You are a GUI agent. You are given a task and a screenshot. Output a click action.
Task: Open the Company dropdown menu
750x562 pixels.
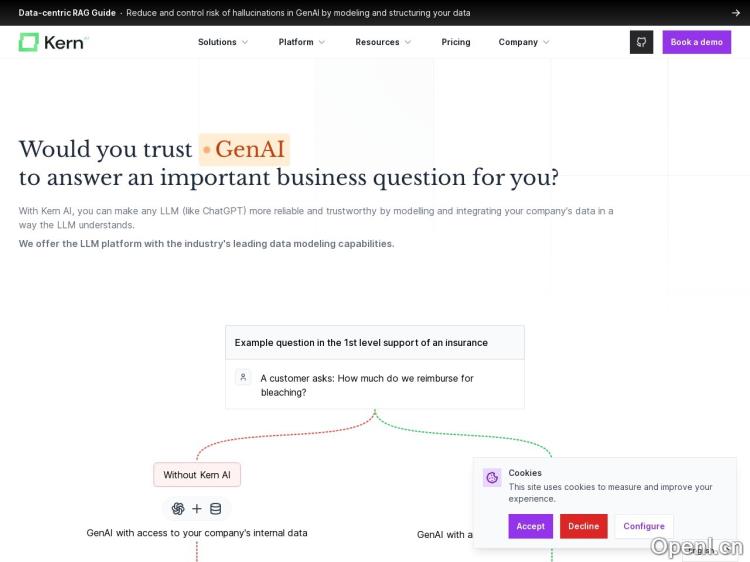(524, 42)
